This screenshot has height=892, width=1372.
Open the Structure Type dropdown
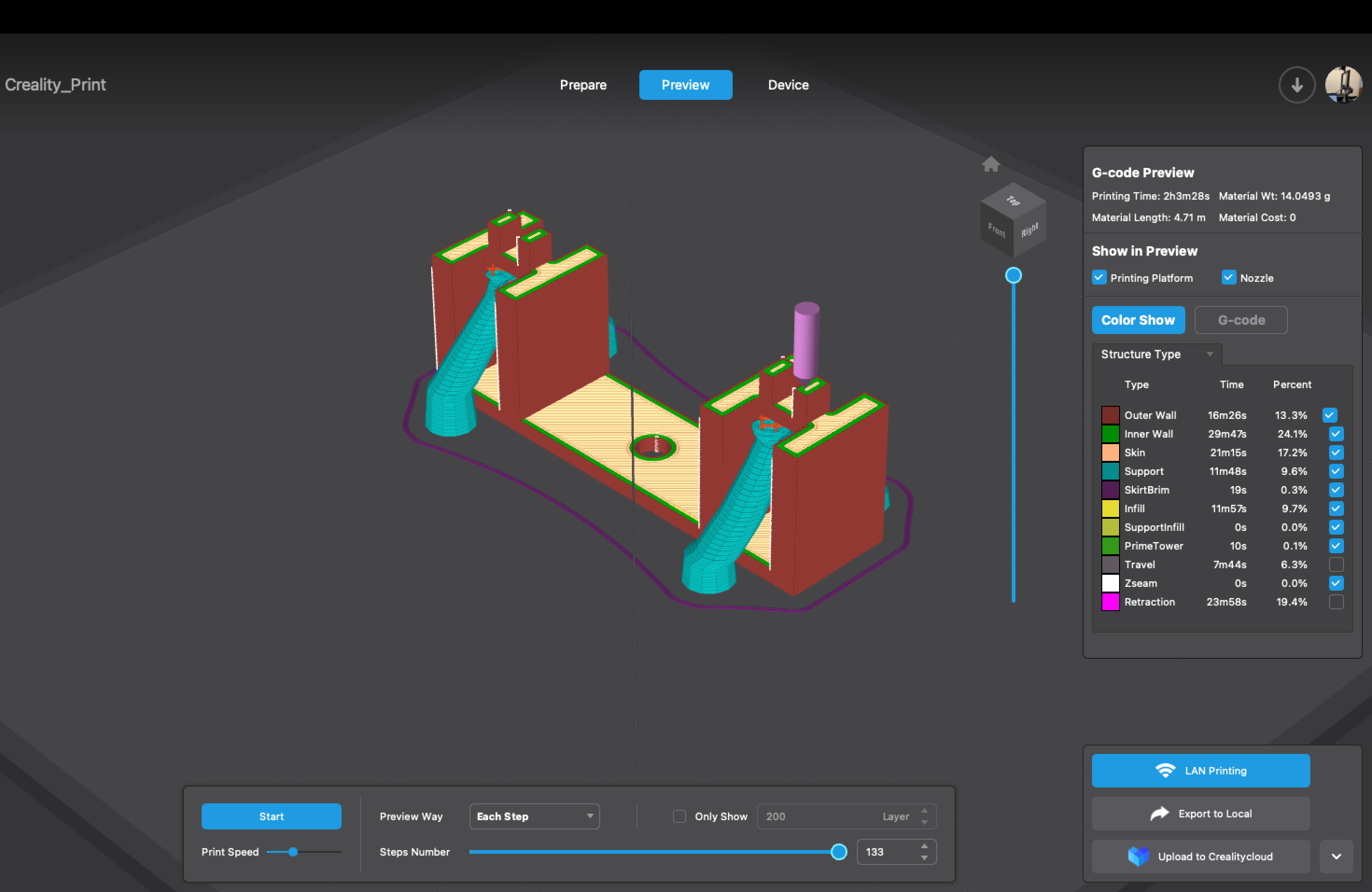1156,355
